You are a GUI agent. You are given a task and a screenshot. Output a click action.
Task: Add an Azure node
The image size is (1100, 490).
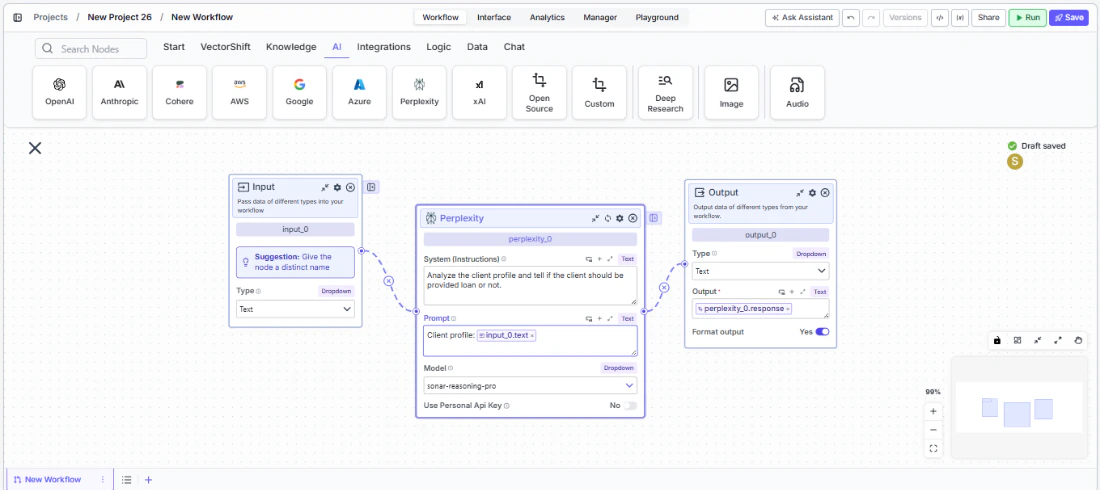click(359, 93)
